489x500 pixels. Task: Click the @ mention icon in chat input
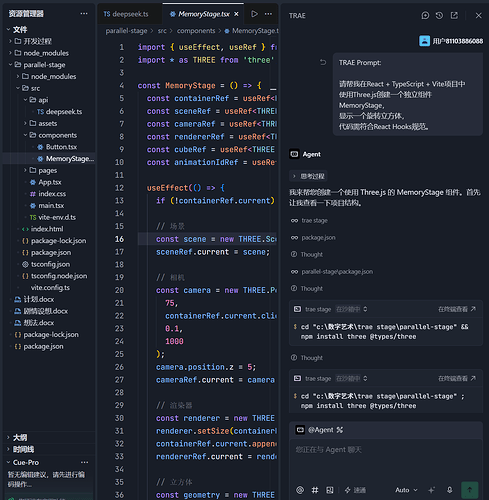pyautogui.click(x=300, y=490)
